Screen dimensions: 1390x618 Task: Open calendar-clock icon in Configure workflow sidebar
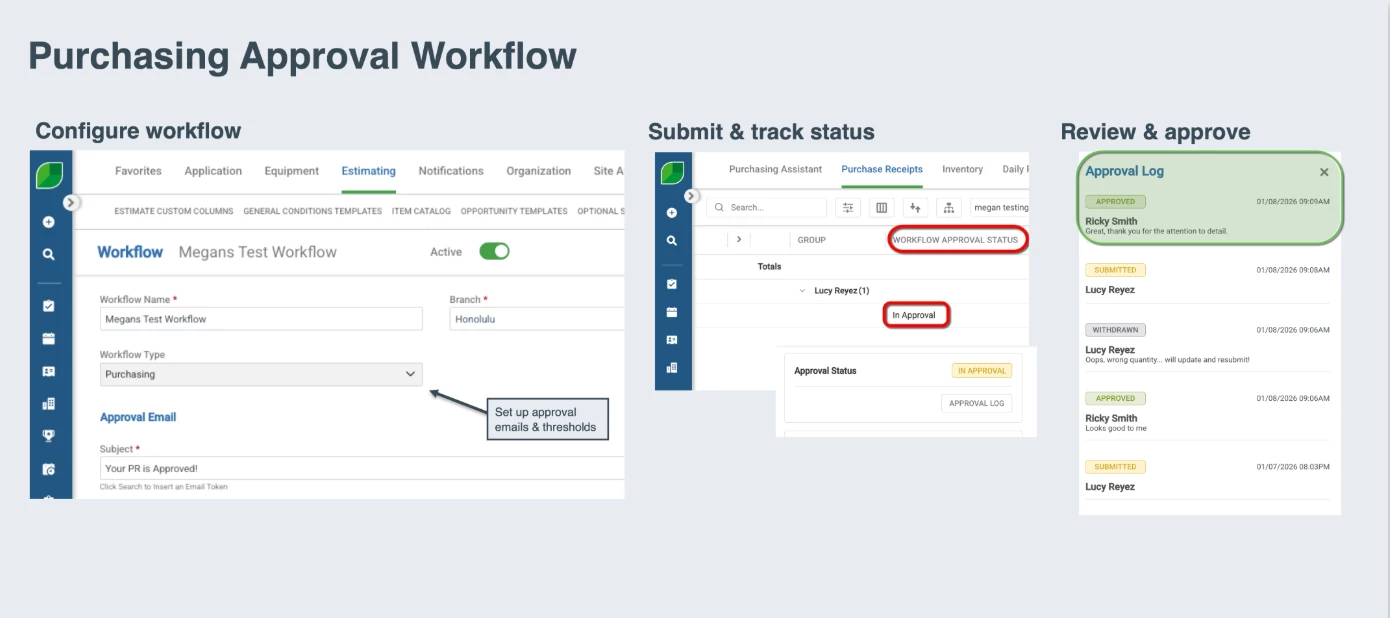(x=48, y=469)
